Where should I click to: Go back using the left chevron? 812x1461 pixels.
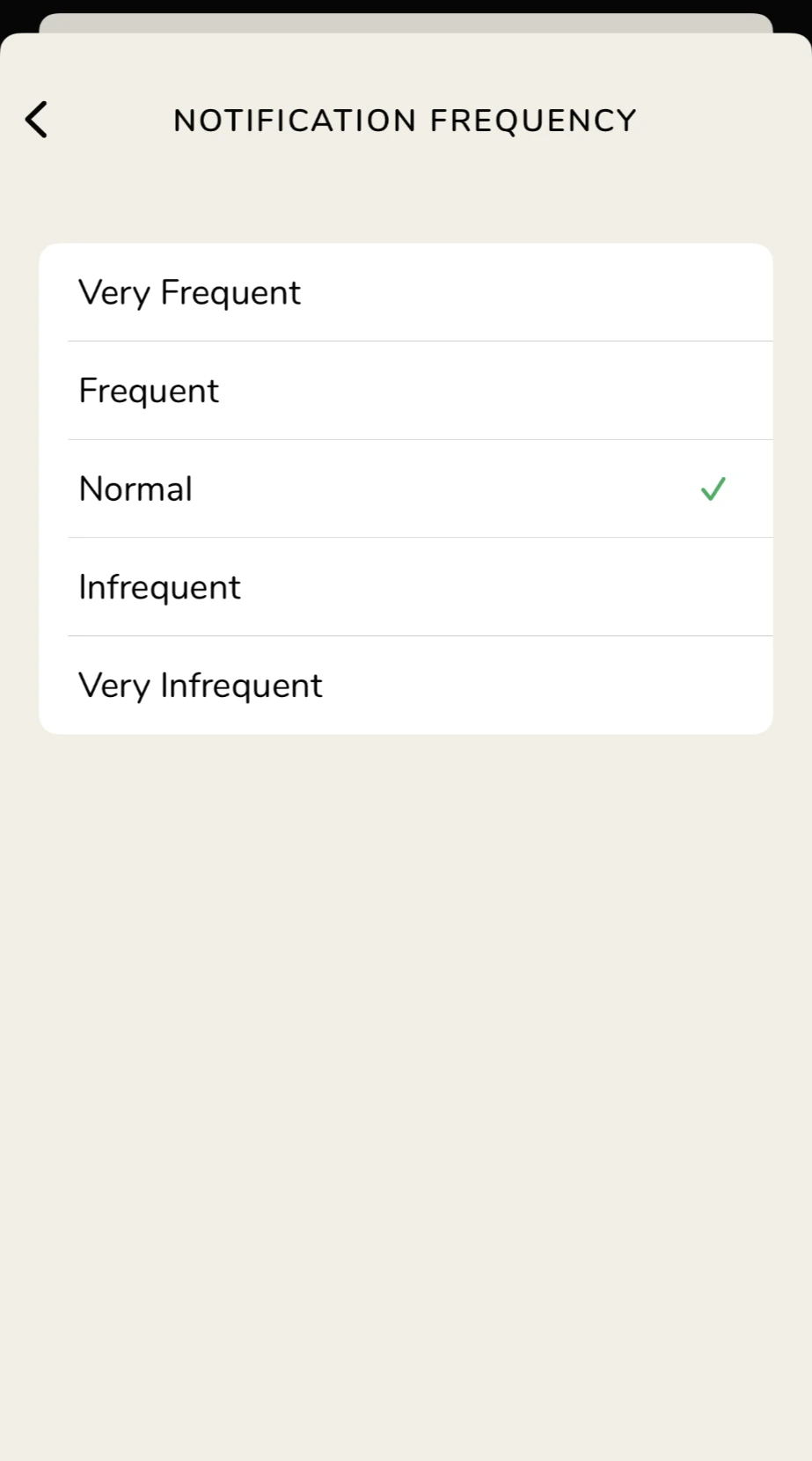coord(37,120)
